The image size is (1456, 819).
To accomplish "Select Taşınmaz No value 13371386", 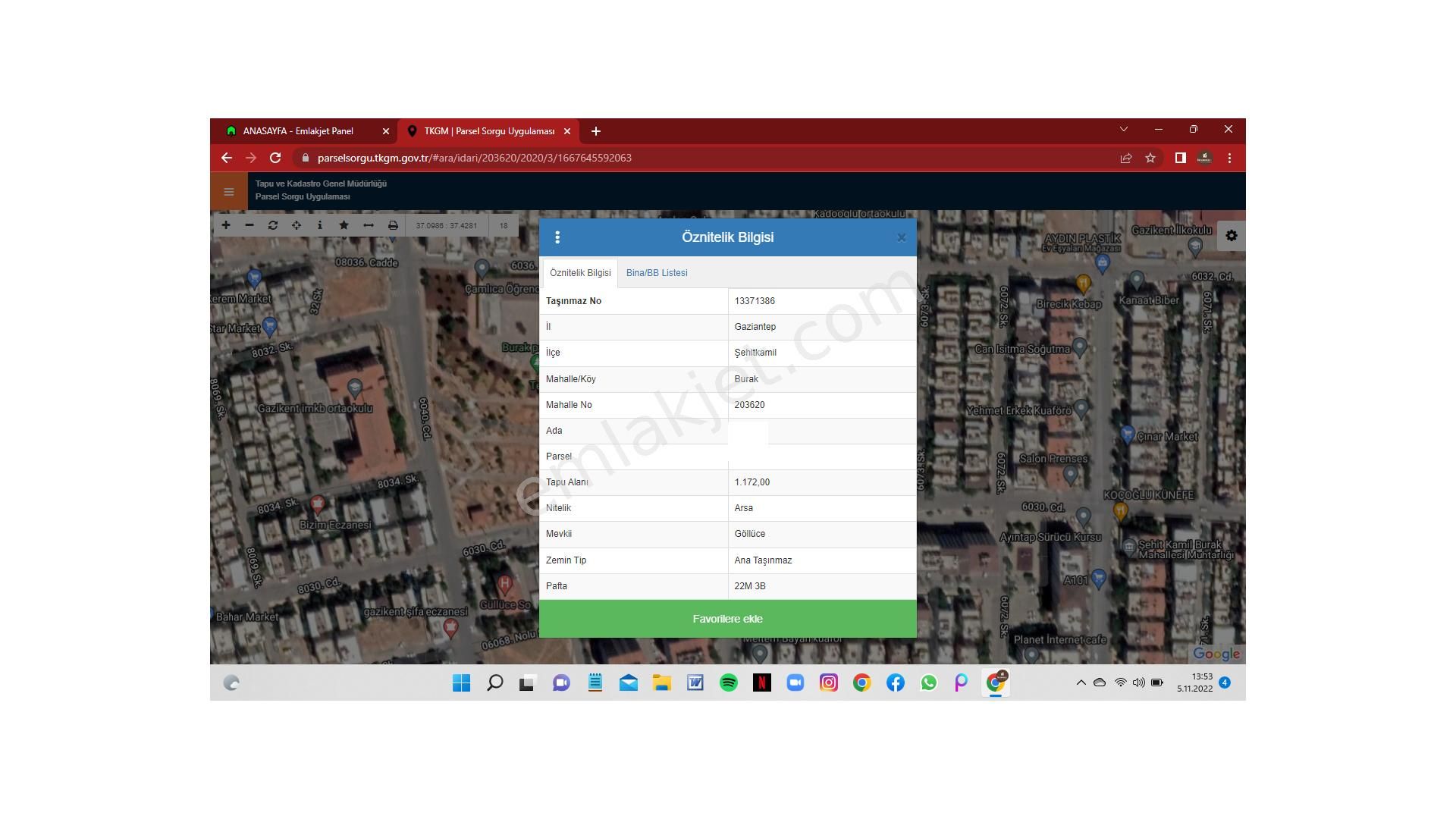I will click(x=755, y=301).
